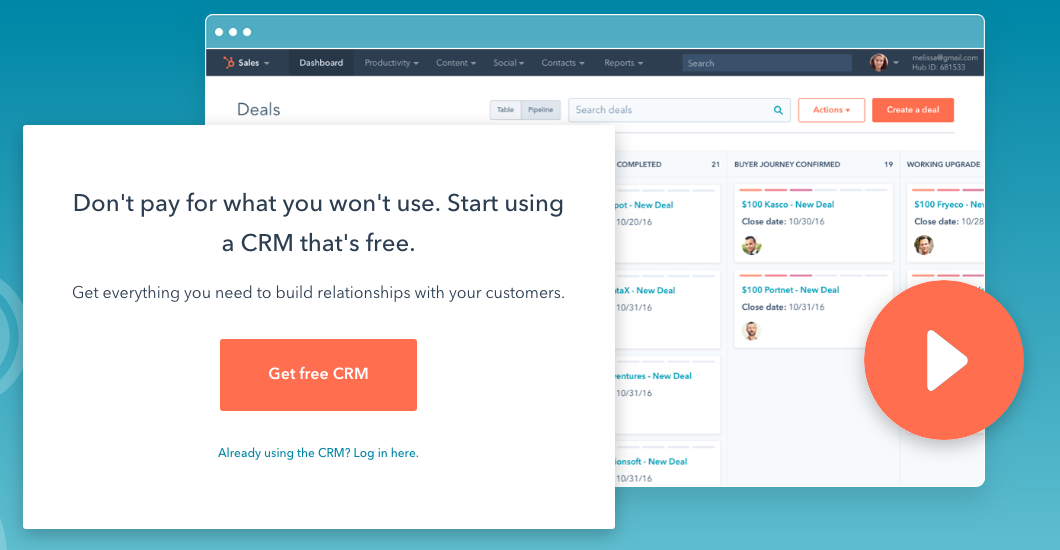Click the count 19 in Buyer Journey Confirmed

pyautogui.click(x=888, y=164)
